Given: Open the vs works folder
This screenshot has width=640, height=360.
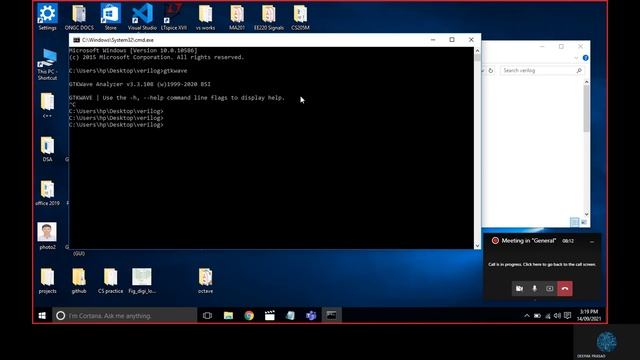Looking at the screenshot, I should 205,17.
